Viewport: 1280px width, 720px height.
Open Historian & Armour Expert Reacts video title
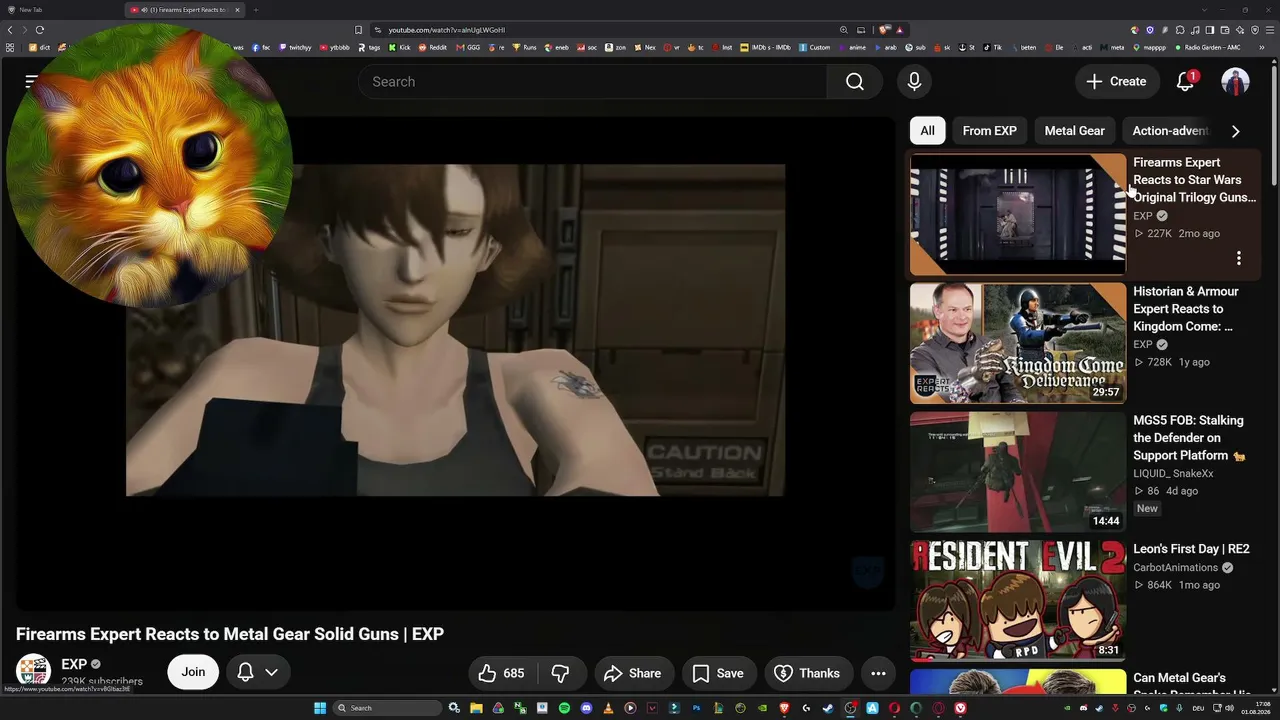[x=1185, y=309]
